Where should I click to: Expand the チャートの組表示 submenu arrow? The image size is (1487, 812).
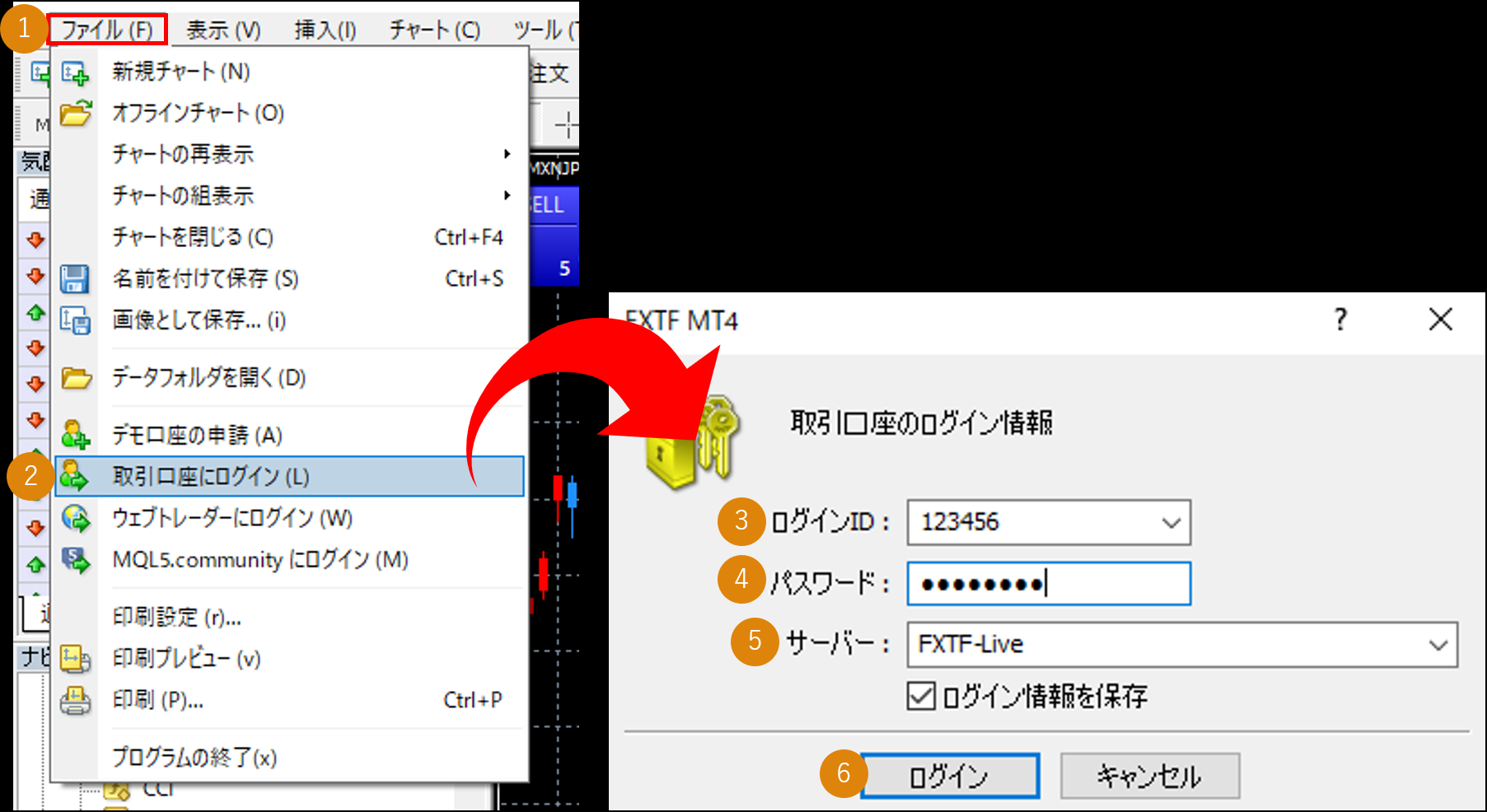coord(507,195)
